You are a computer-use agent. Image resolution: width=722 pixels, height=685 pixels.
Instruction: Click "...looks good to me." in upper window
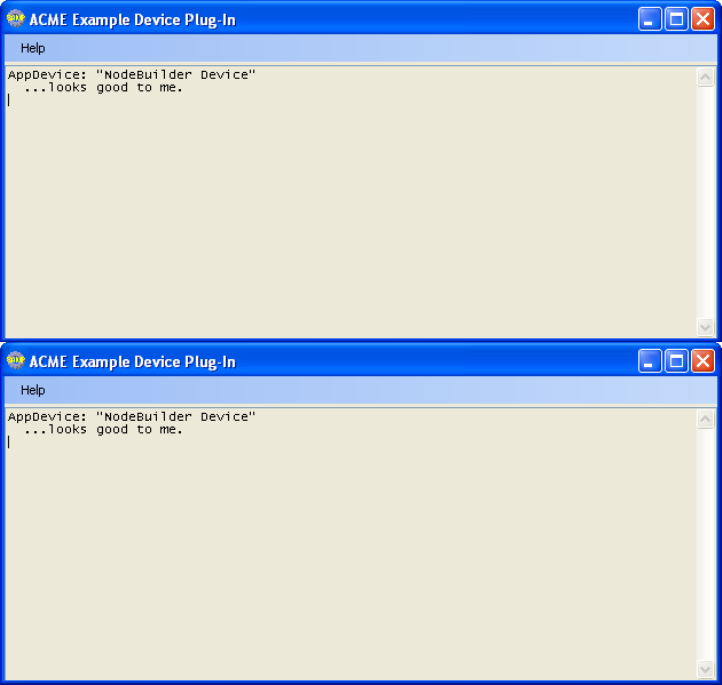tap(104, 87)
